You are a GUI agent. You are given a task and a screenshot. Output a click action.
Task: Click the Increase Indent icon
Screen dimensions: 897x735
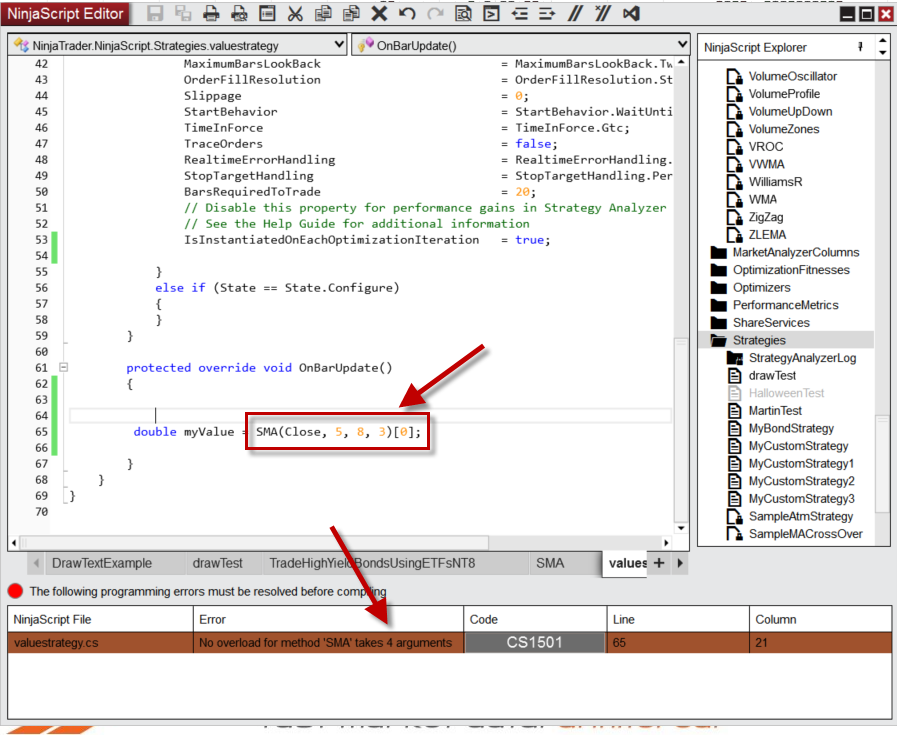tap(547, 13)
